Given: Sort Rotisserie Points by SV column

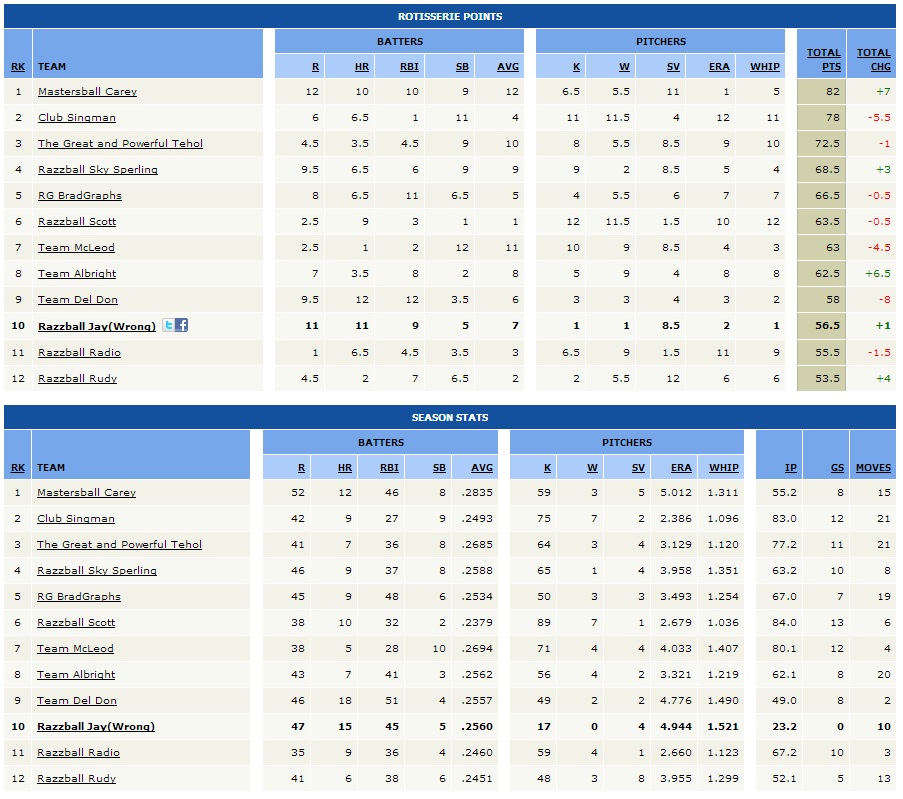Looking at the screenshot, I should click(673, 67).
